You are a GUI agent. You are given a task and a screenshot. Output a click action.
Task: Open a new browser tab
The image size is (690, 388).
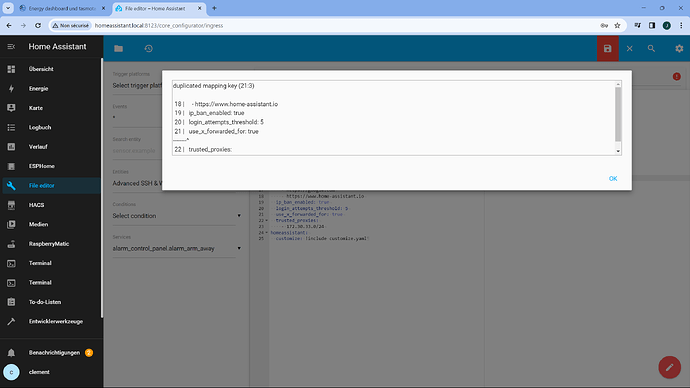(x=214, y=8)
